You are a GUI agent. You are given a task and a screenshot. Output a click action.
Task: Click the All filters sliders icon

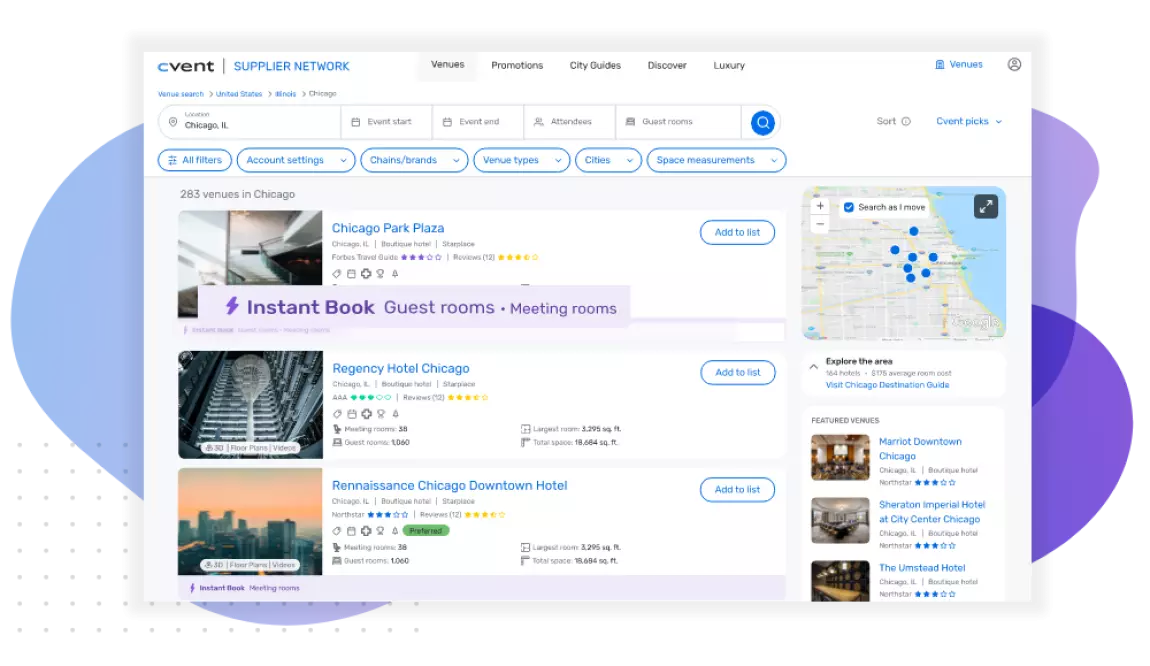(172, 160)
